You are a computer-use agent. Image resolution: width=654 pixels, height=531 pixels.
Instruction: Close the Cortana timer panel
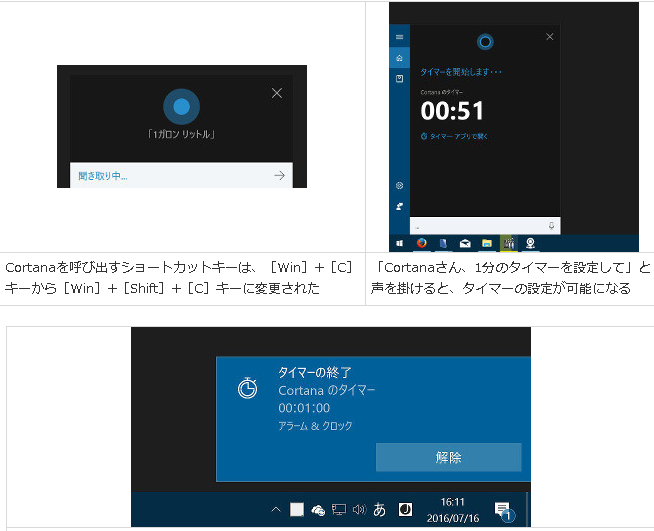tap(549, 37)
